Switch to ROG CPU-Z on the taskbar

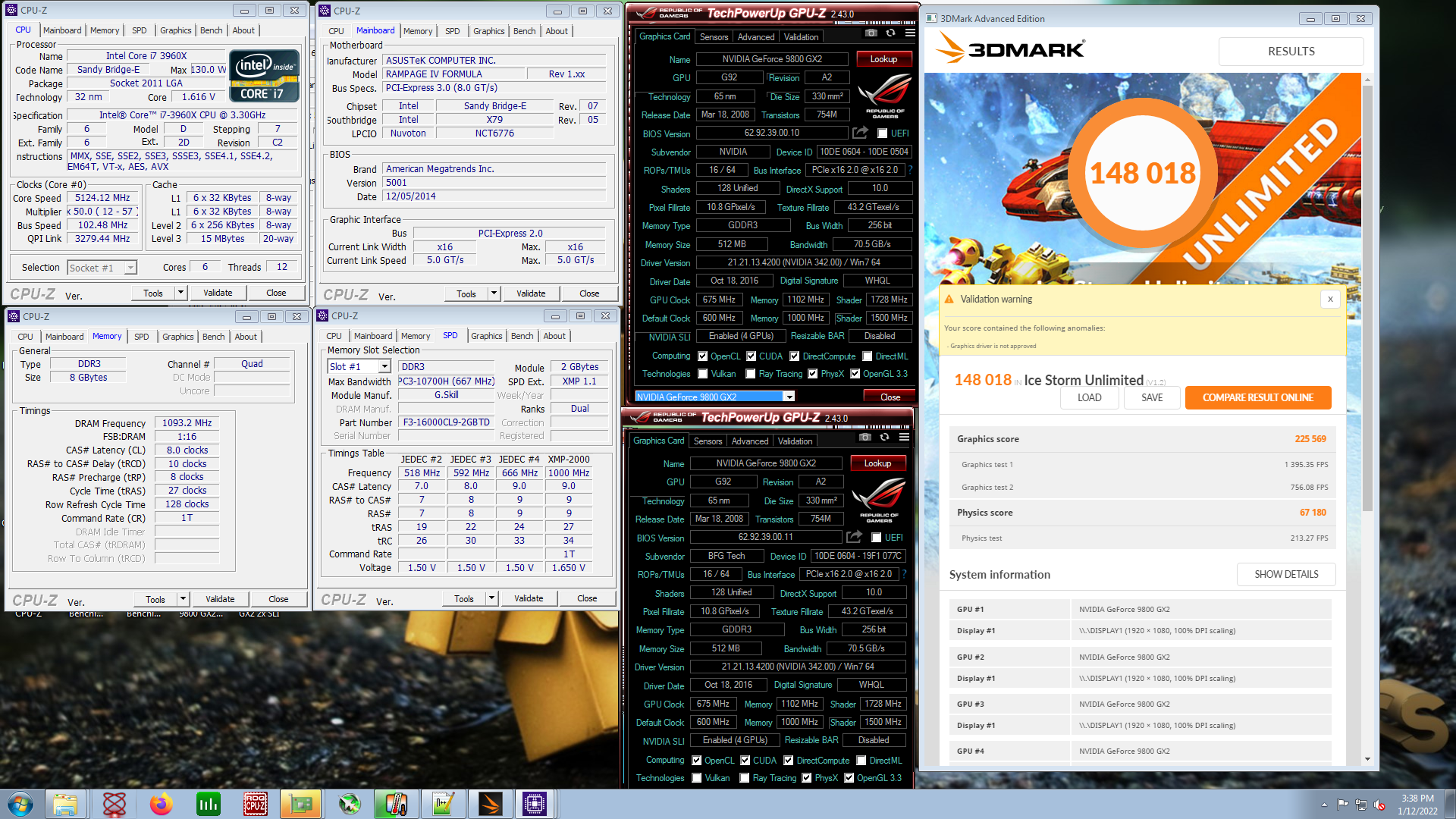point(255,804)
